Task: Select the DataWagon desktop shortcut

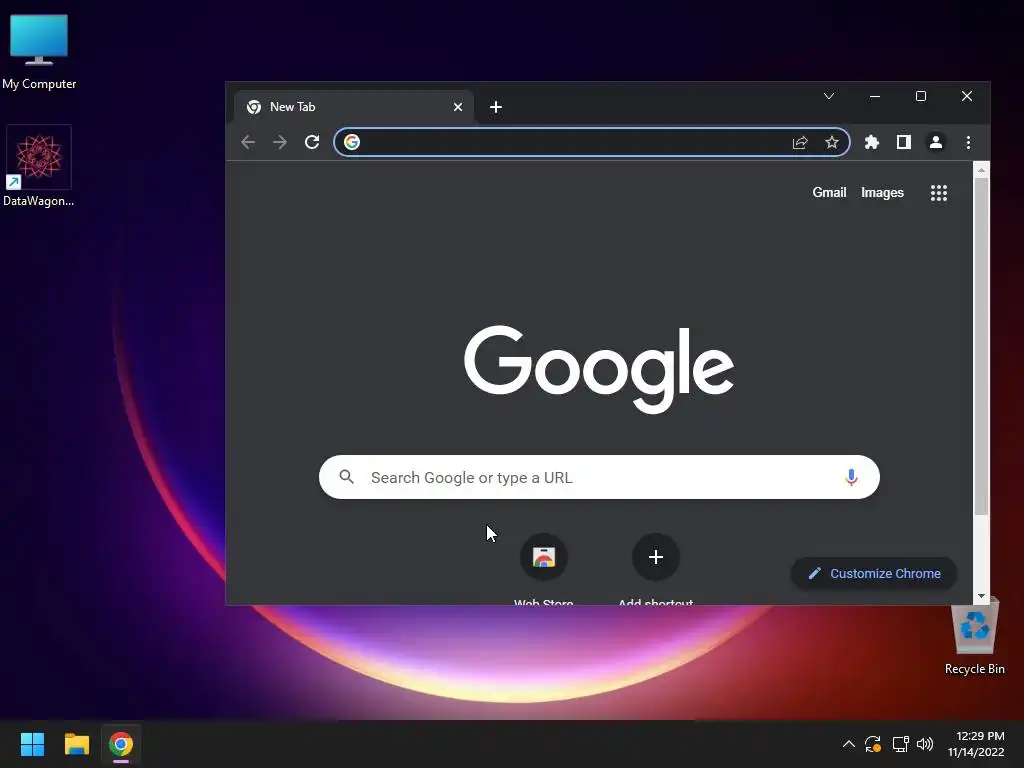Action: click(x=39, y=167)
